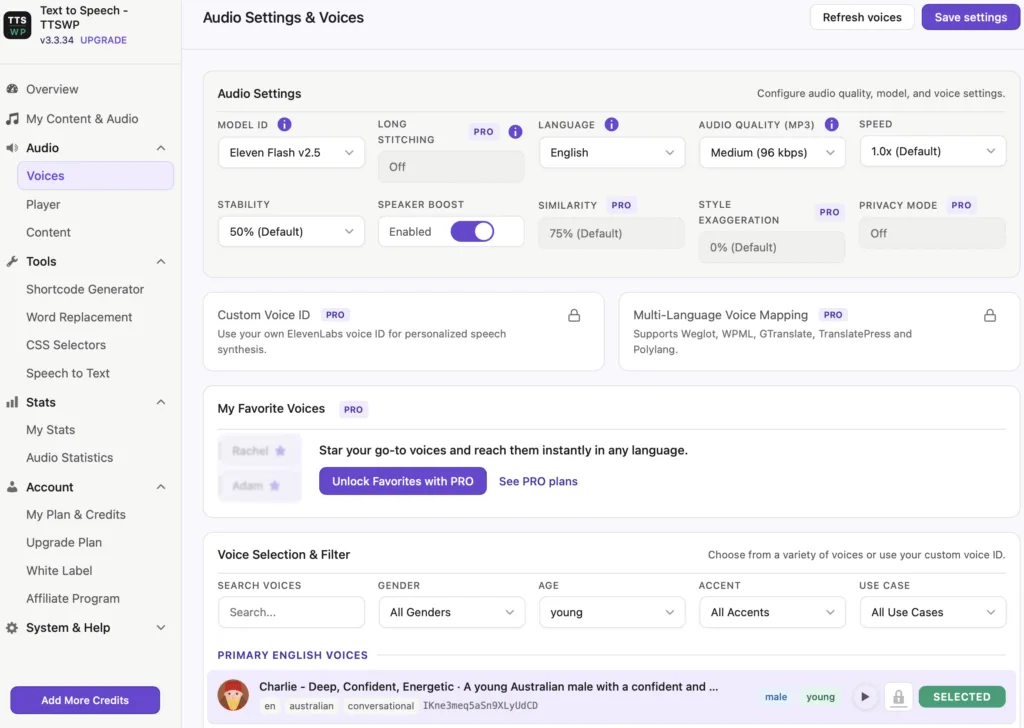The image size is (1024, 728).
Task: Click the Overview dashboard icon in sidebar
Action: click(x=12, y=89)
